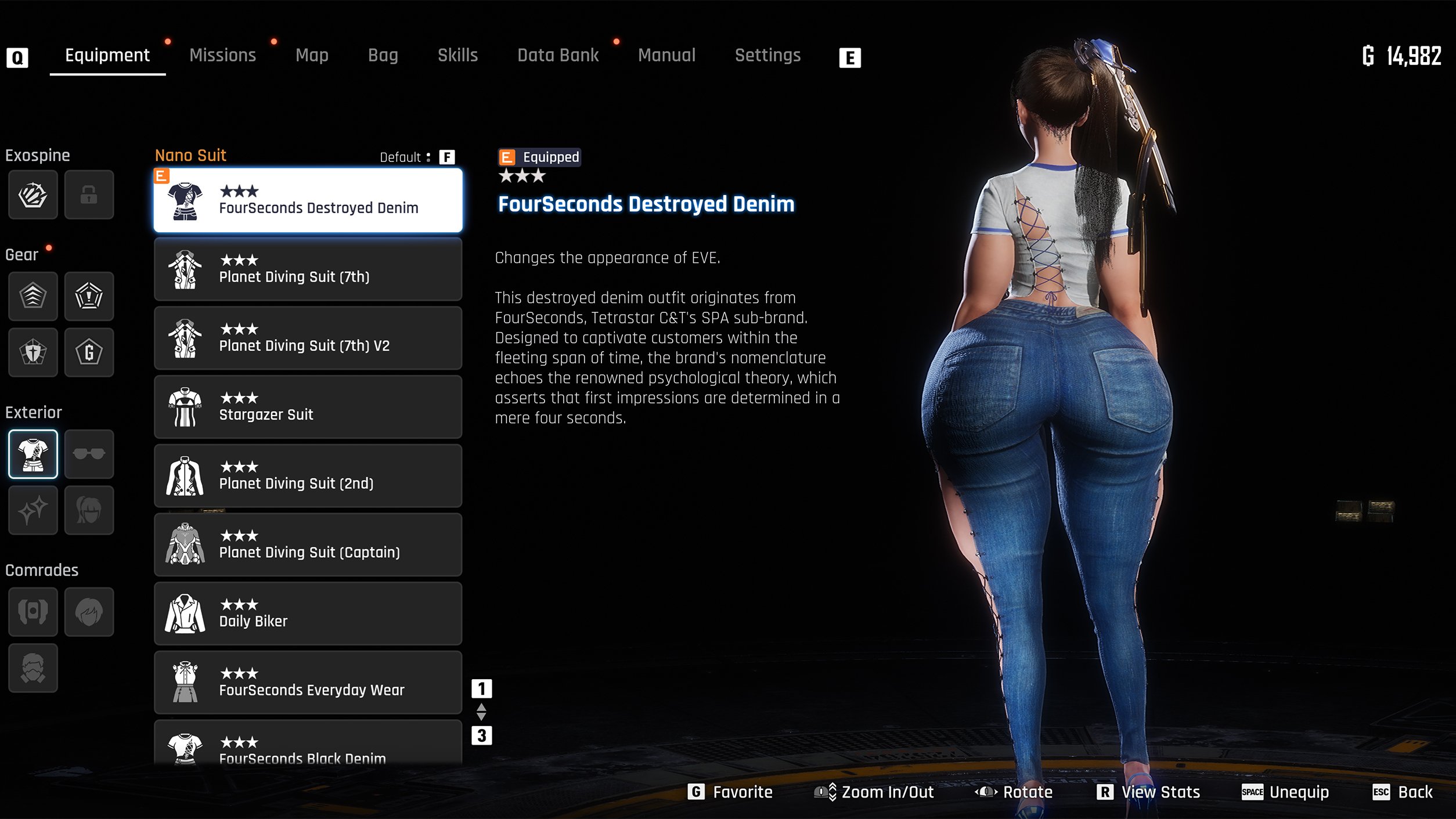Go to the Skills tab
The height and width of the screenshot is (819, 1456).
point(457,56)
